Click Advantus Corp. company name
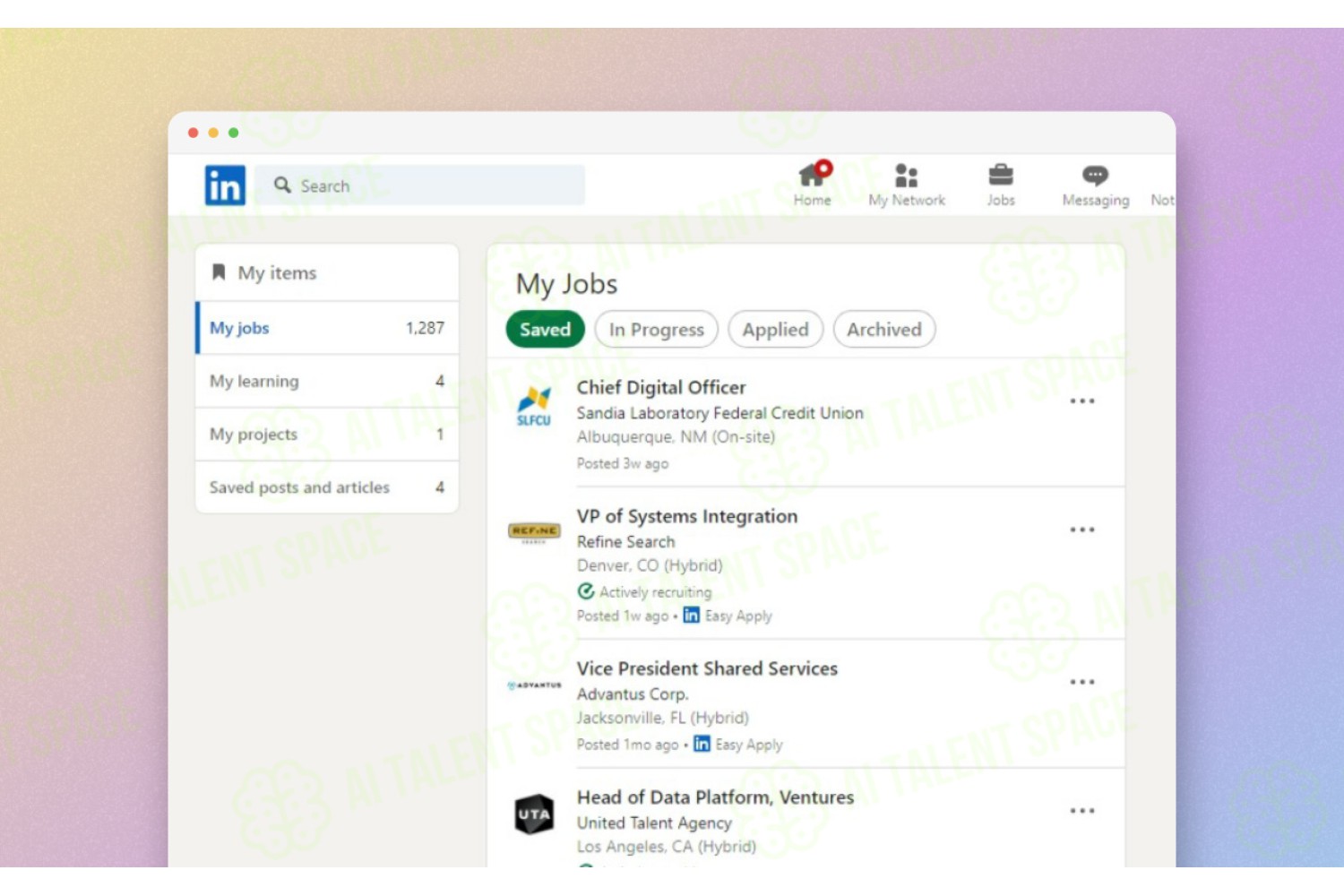 pyautogui.click(x=633, y=694)
